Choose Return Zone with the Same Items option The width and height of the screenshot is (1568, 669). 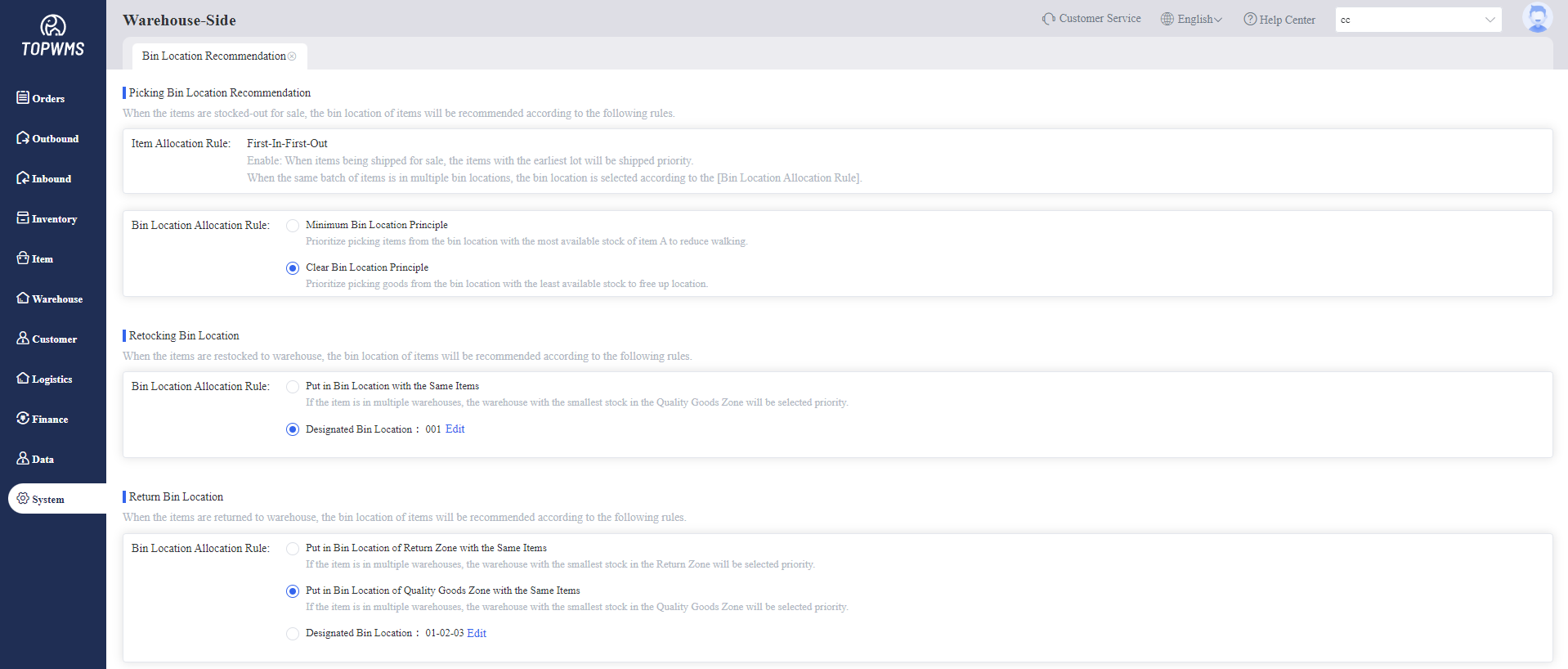293,549
